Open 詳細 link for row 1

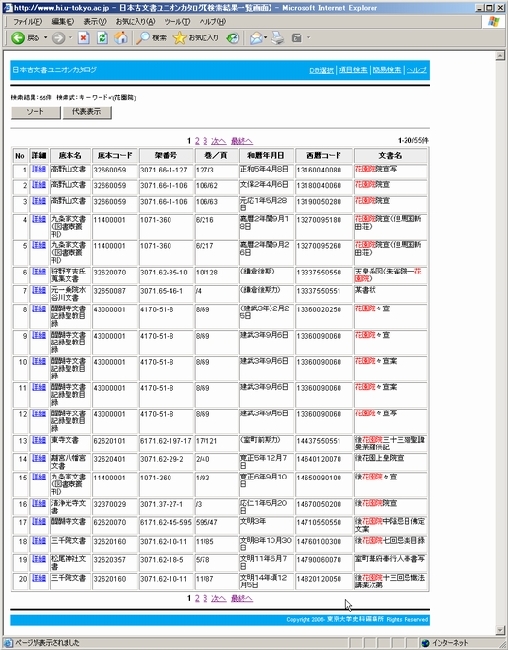point(39,169)
